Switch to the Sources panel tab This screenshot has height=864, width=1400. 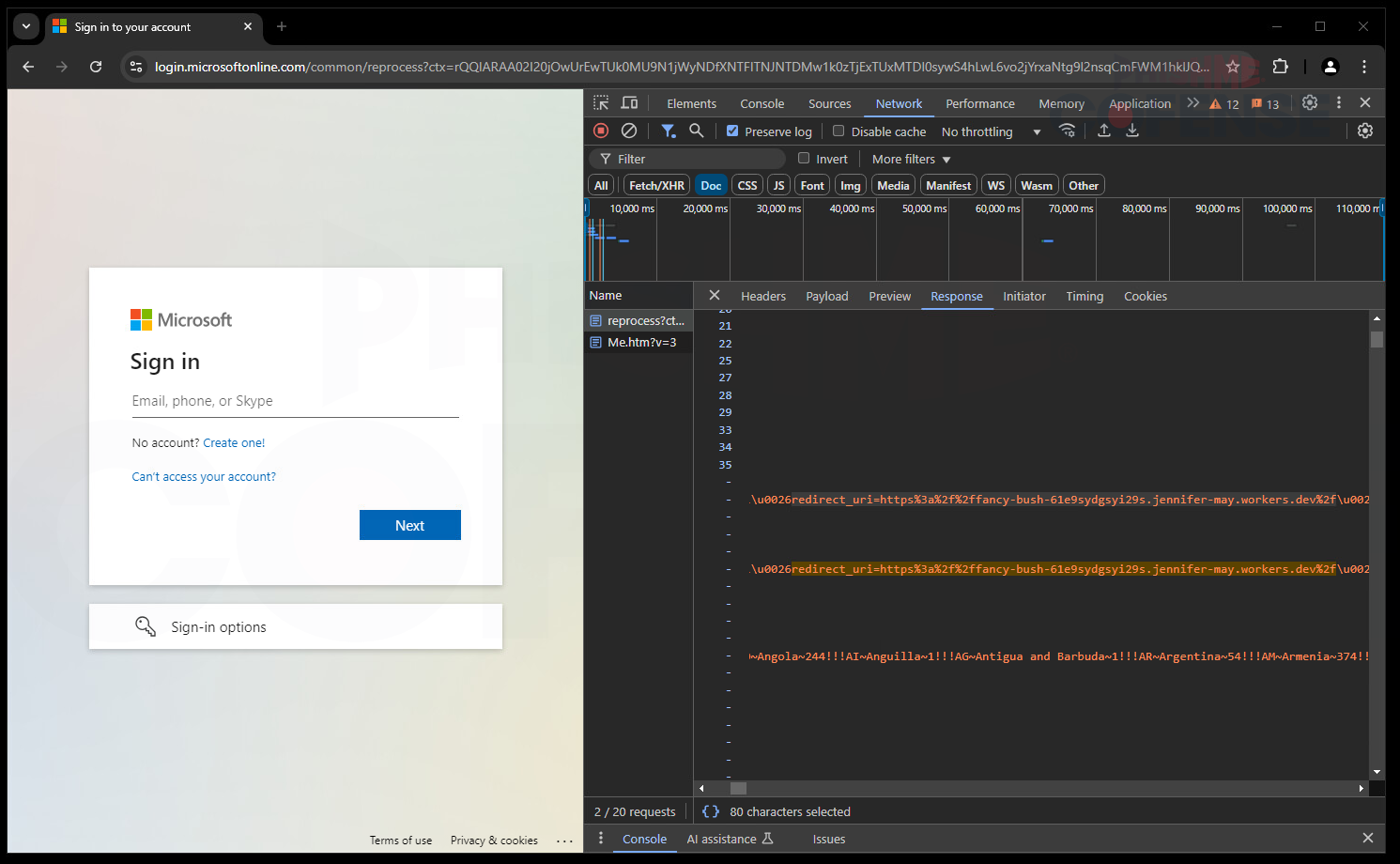coord(829,103)
